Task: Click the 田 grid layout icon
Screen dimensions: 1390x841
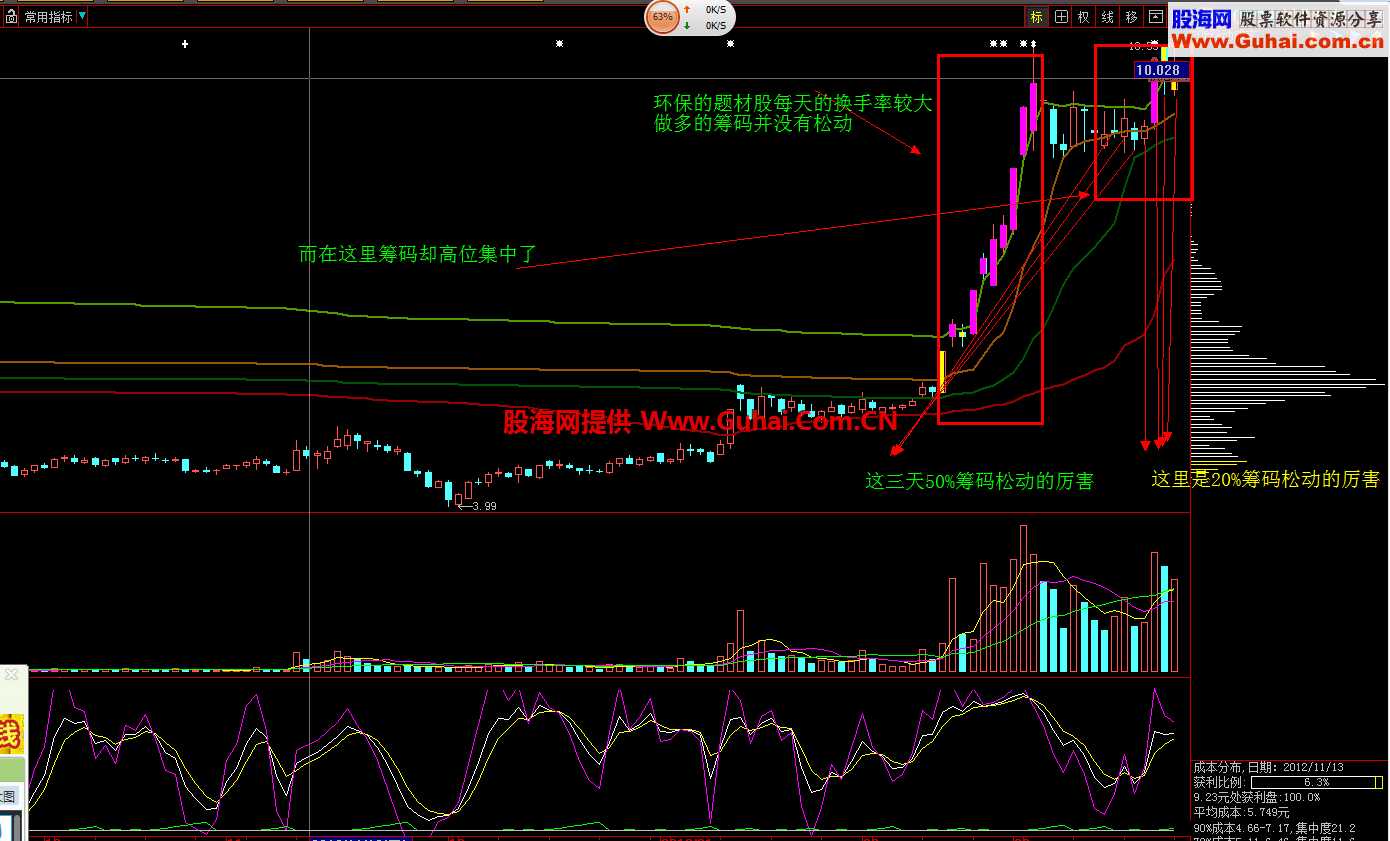Action: tap(1061, 17)
